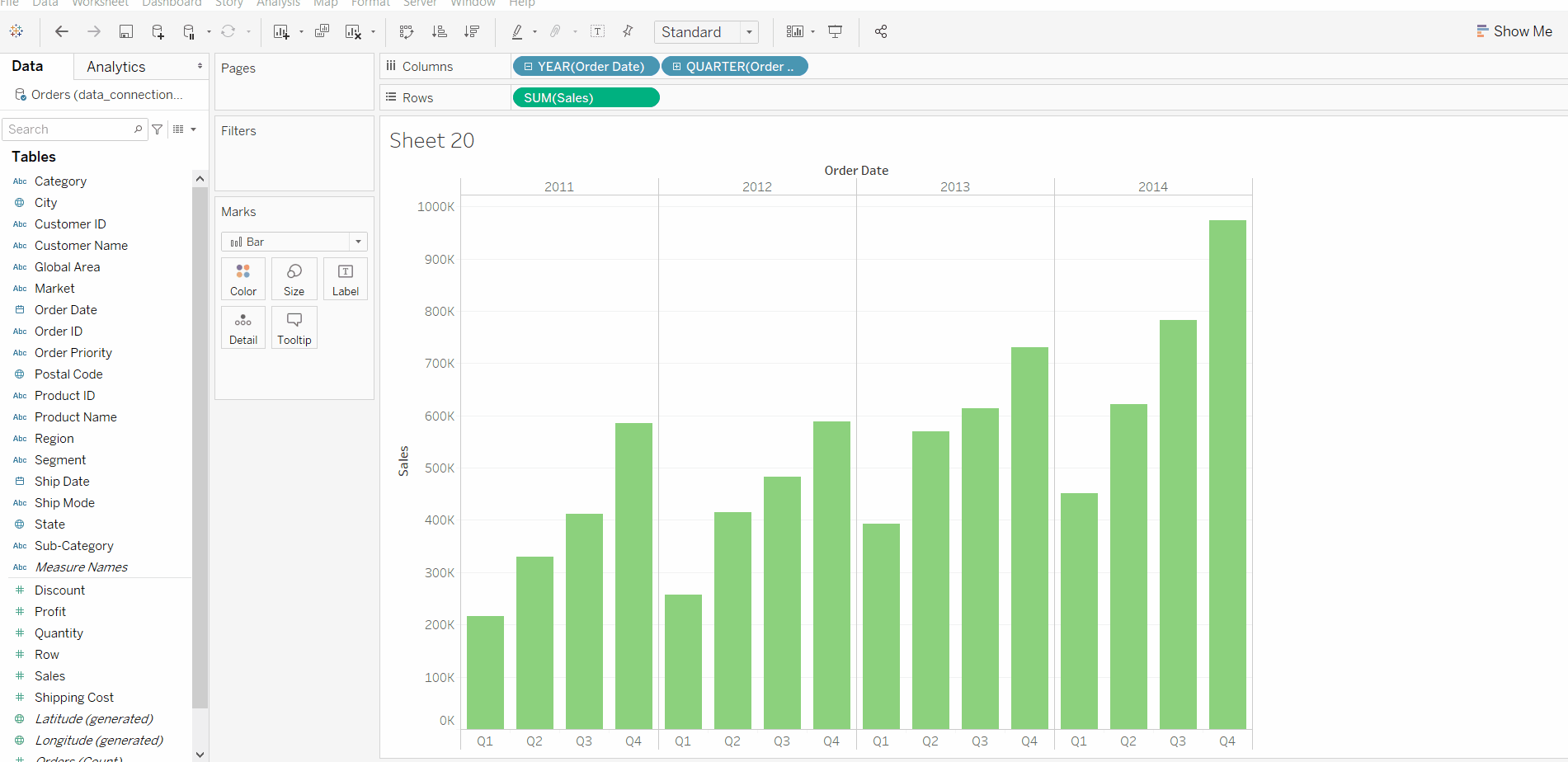Open the highlight options dropdown arrow
This screenshot has height=762, width=1568.
535,32
